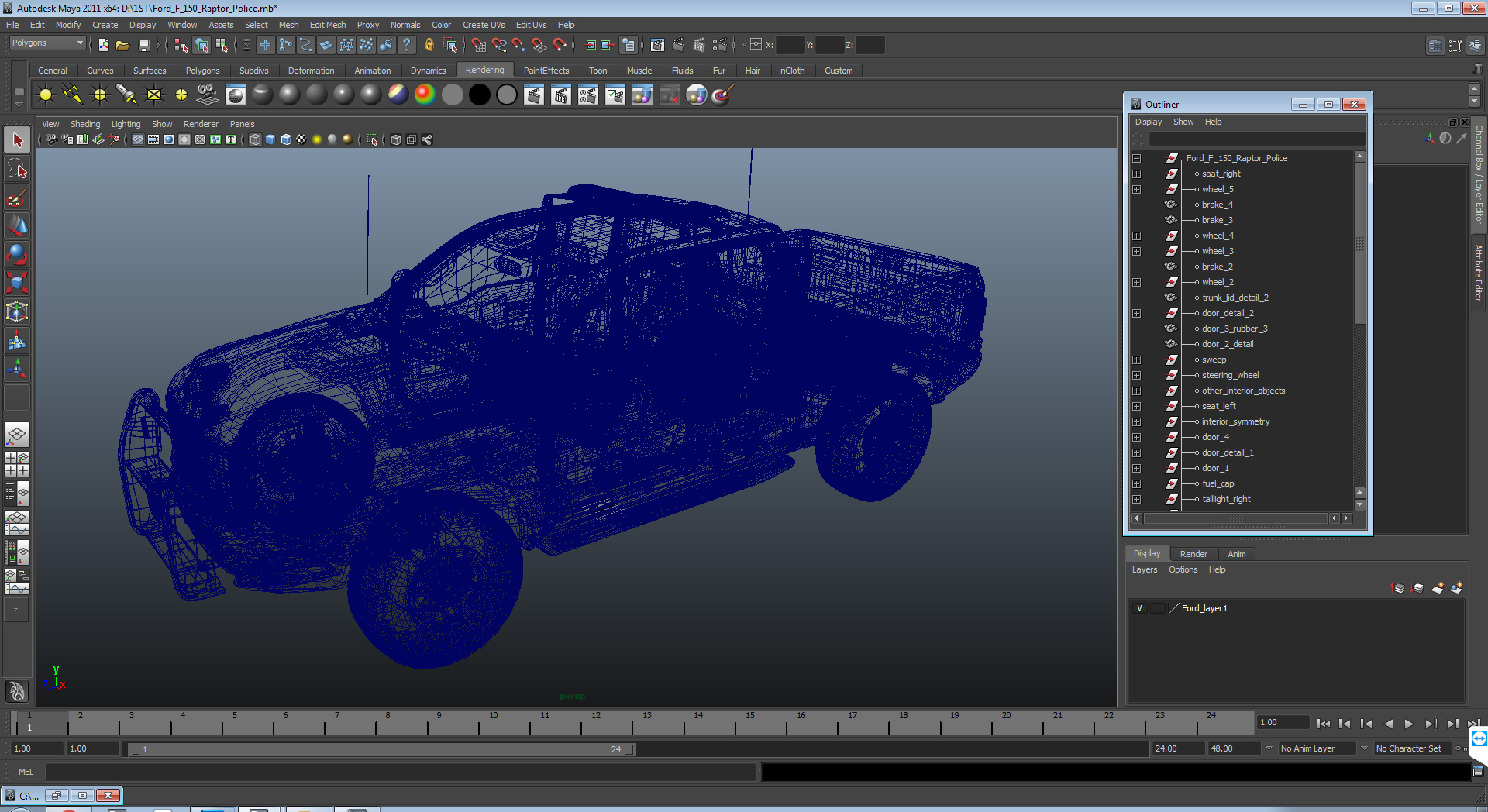Pick the Move tool cone icon
This screenshot has height=812, width=1488.
pos(17,226)
